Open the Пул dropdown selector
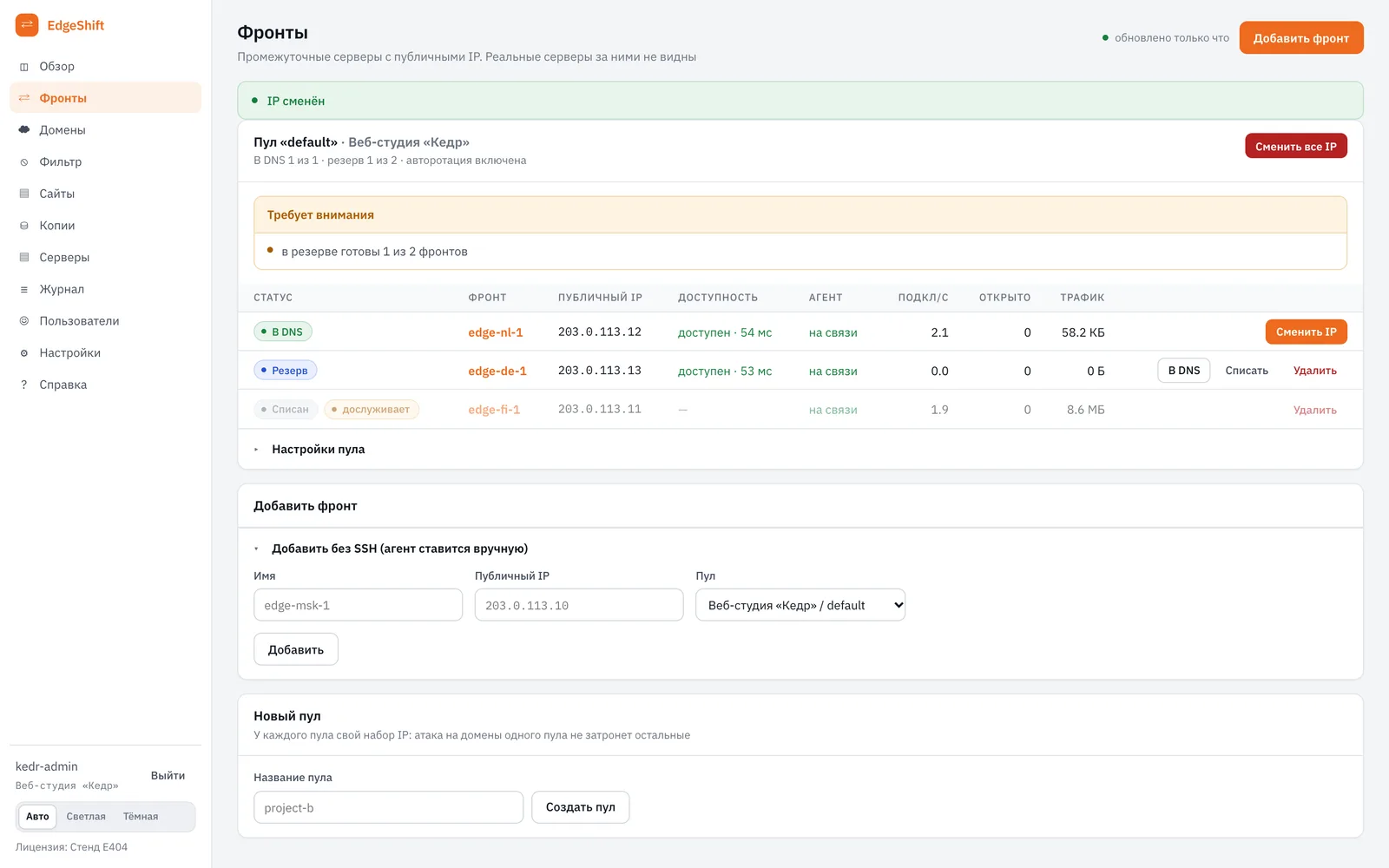 [800, 605]
